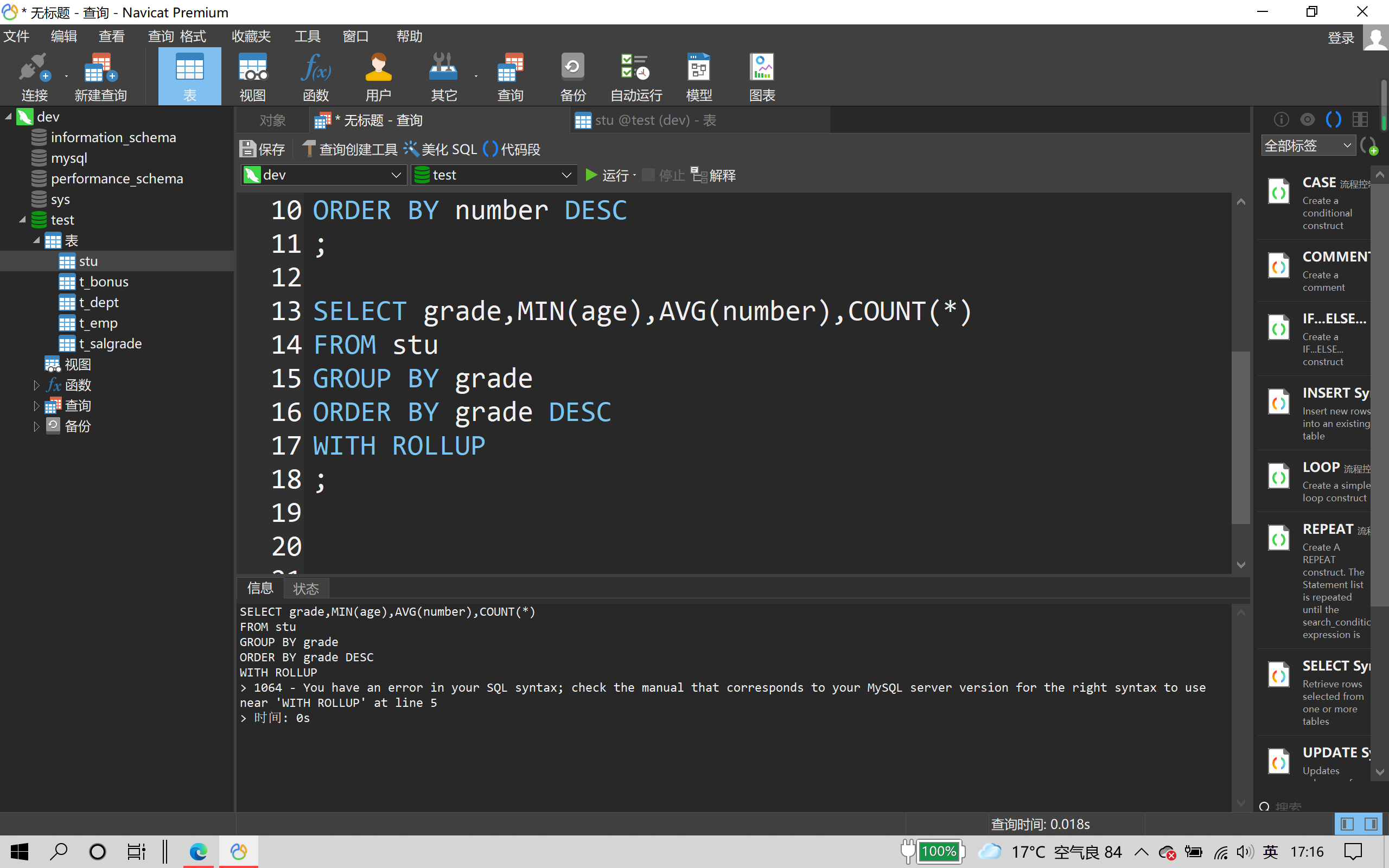This screenshot has height=868, width=1389.
Task: Run the query with 运行 button
Action: [x=607, y=175]
